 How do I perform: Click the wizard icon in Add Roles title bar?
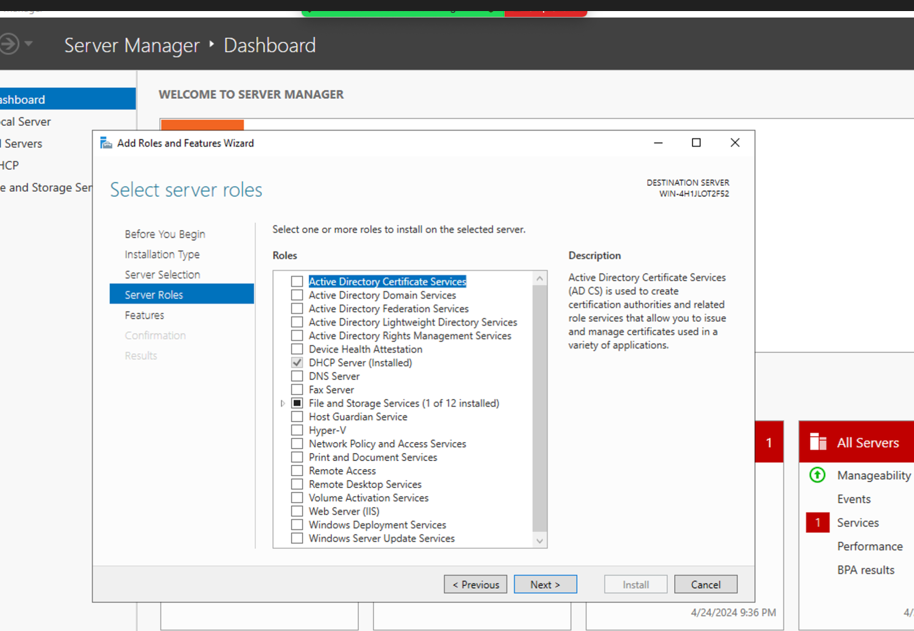click(106, 143)
